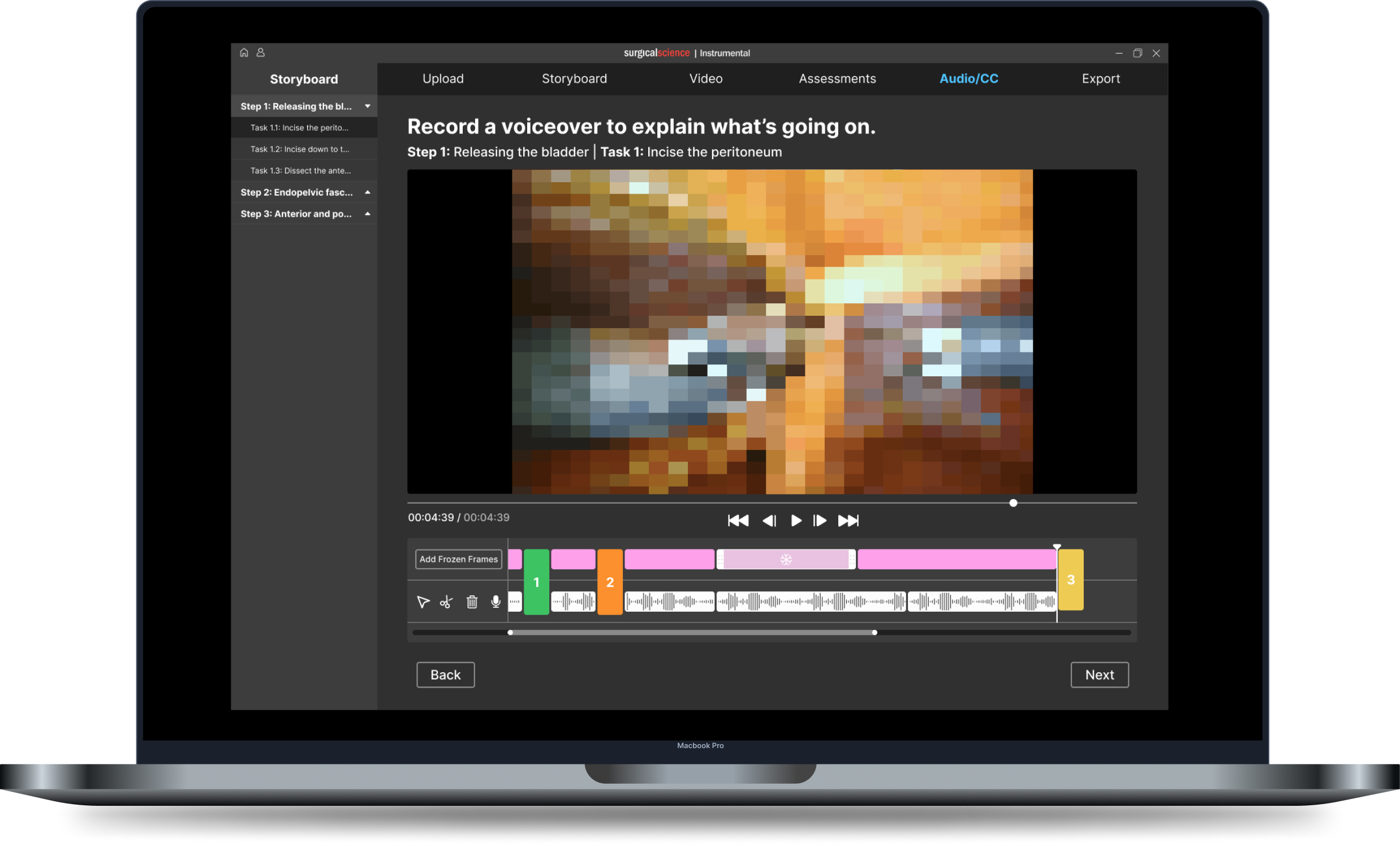The height and width of the screenshot is (846, 1400).
Task: Click the microphone record voiceover icon
Action: (x=496, y=602)
